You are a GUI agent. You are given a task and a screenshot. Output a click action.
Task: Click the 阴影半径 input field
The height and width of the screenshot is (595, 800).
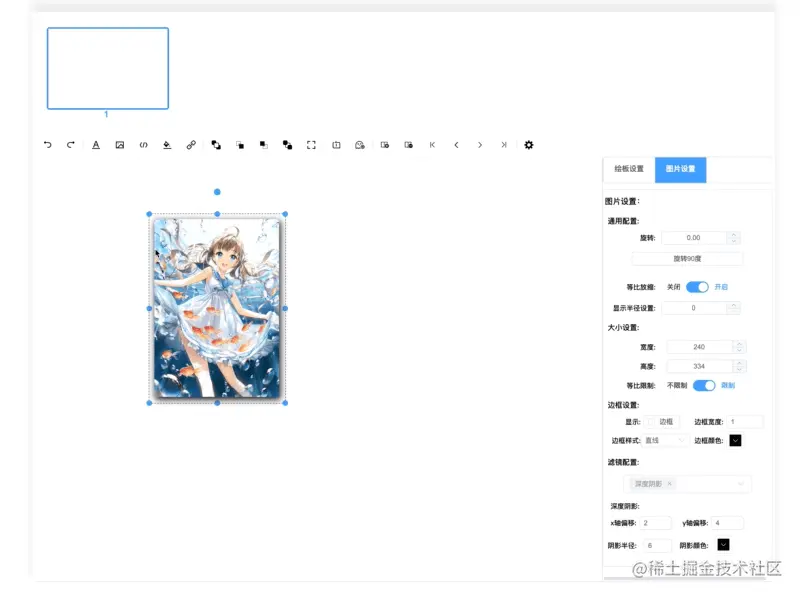pyautogui.click(x=657, y=546)
